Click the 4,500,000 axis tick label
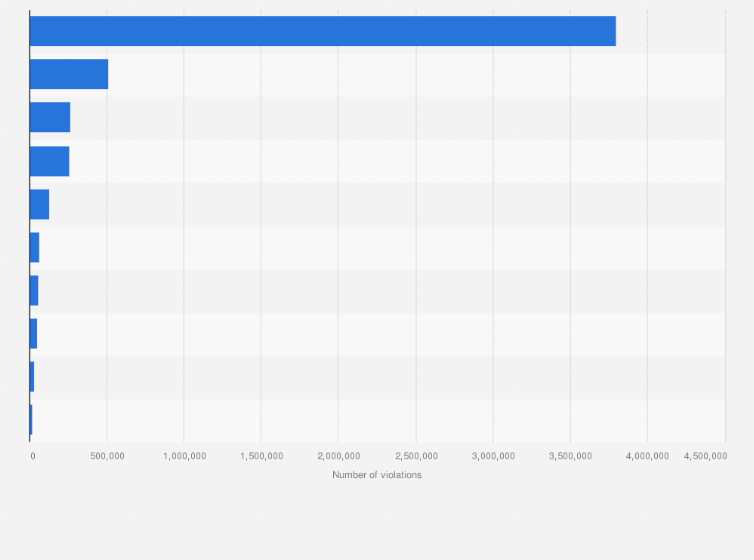The height and width of the screenshot is (560, 754). coord(705,456)
